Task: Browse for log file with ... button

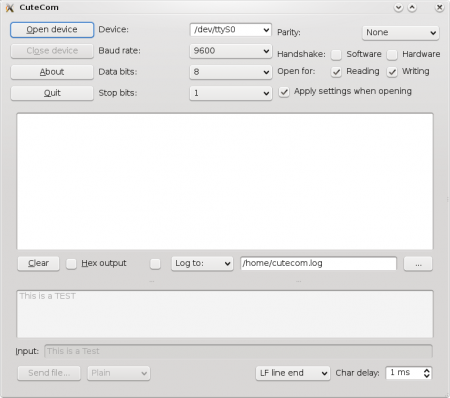Action: tap(418, 264)
